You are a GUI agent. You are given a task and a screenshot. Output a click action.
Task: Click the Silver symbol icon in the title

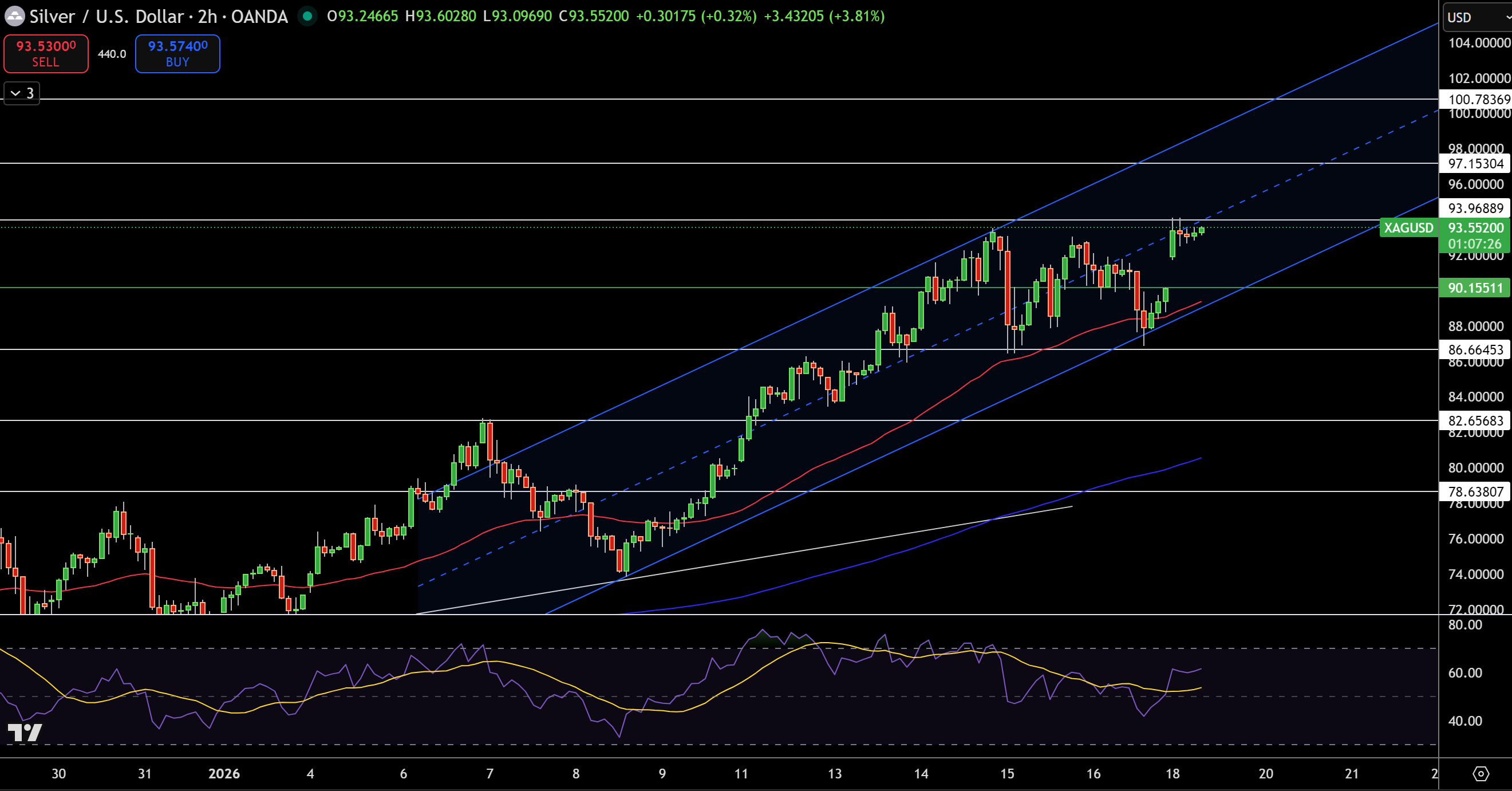[14, 16]
